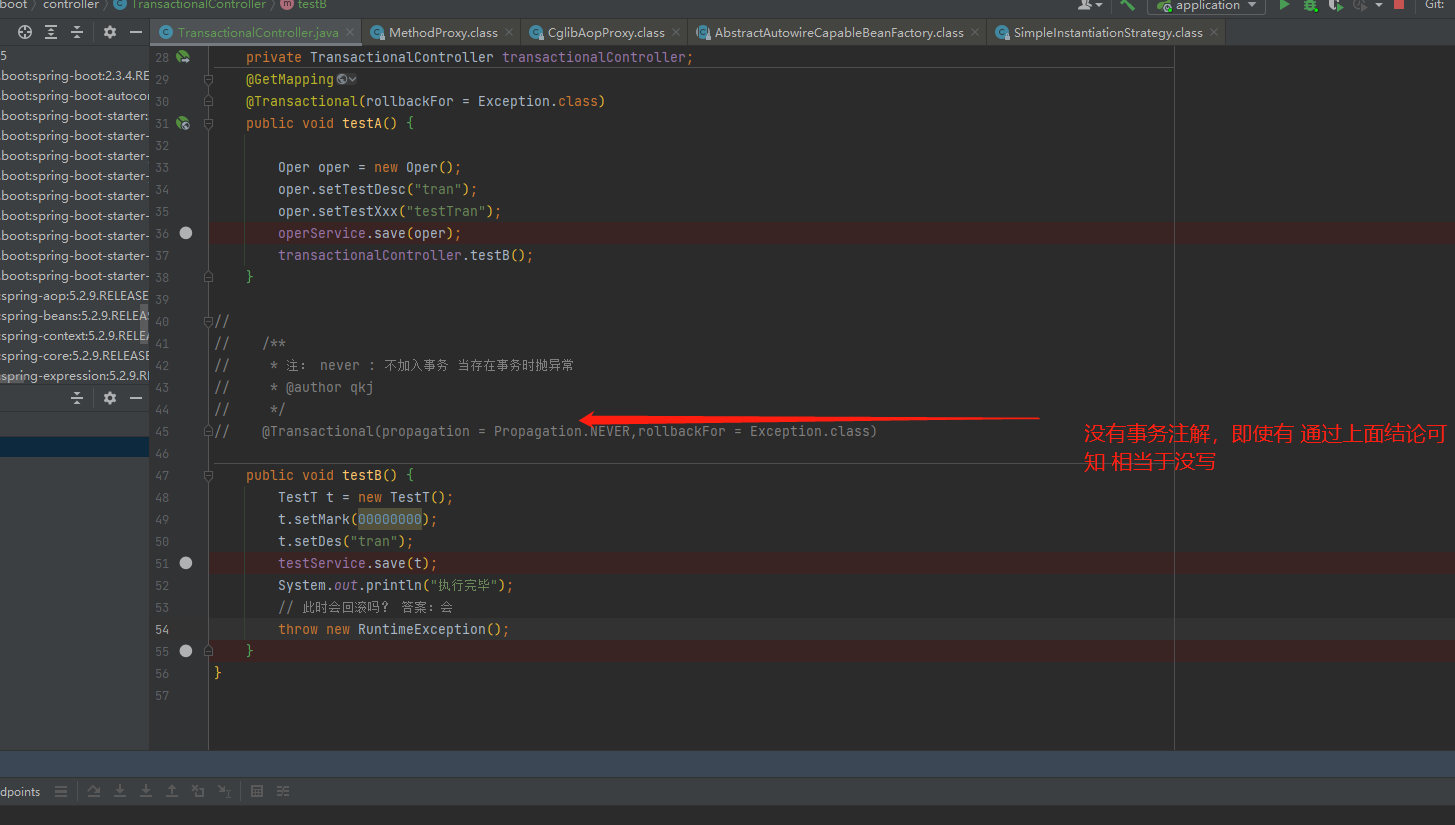Open GetMapping URL globe dropdown
This screenshot has width=1455, height=825.
click(347, 79)
